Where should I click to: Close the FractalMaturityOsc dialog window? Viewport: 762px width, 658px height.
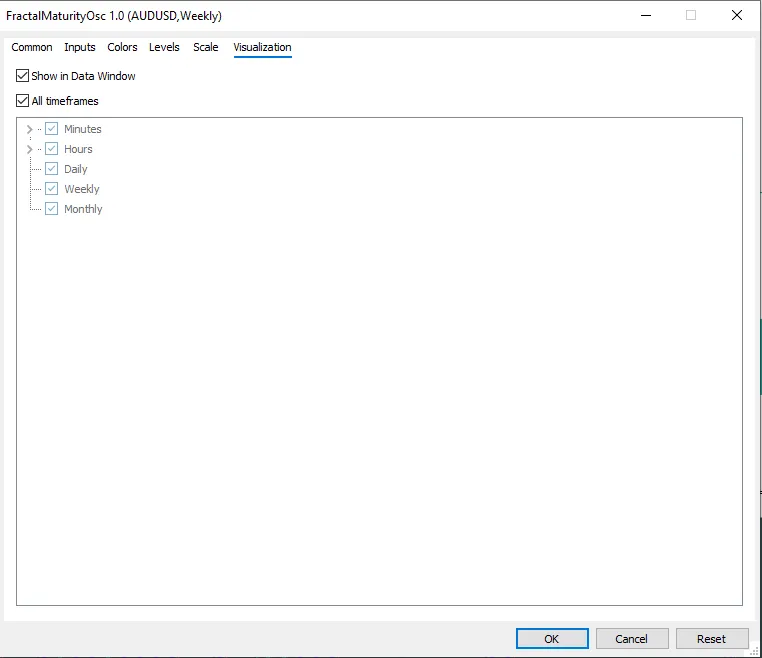pos(737,15)
